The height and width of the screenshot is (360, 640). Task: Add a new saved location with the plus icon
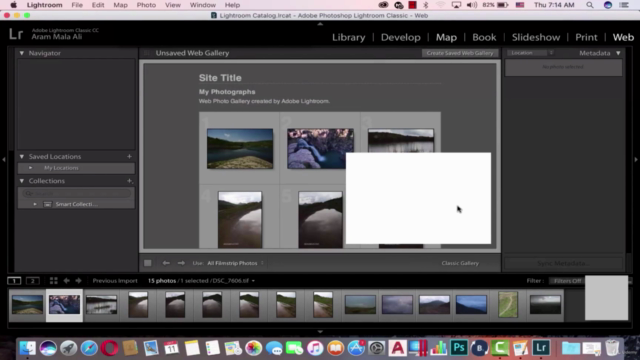(129, 156)
